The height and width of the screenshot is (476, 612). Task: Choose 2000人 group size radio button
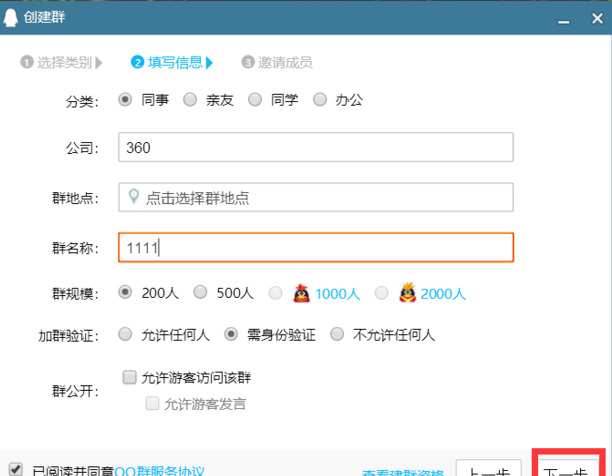pos(381,293)
